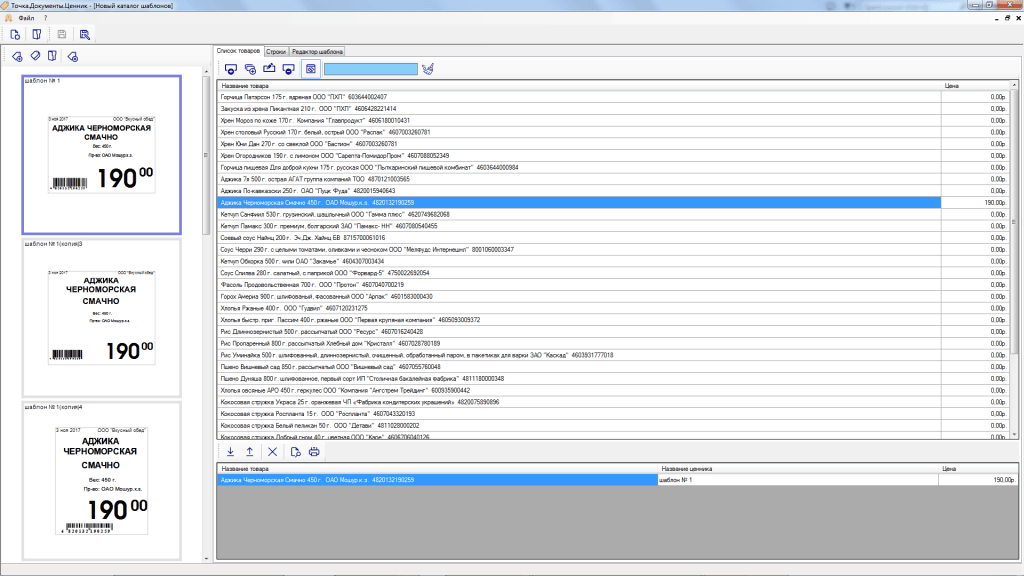This screenshot has width=1024, height=576.
Task: Remove entry with the X icon
Action: pyautogui.click(x=272, y=452)
